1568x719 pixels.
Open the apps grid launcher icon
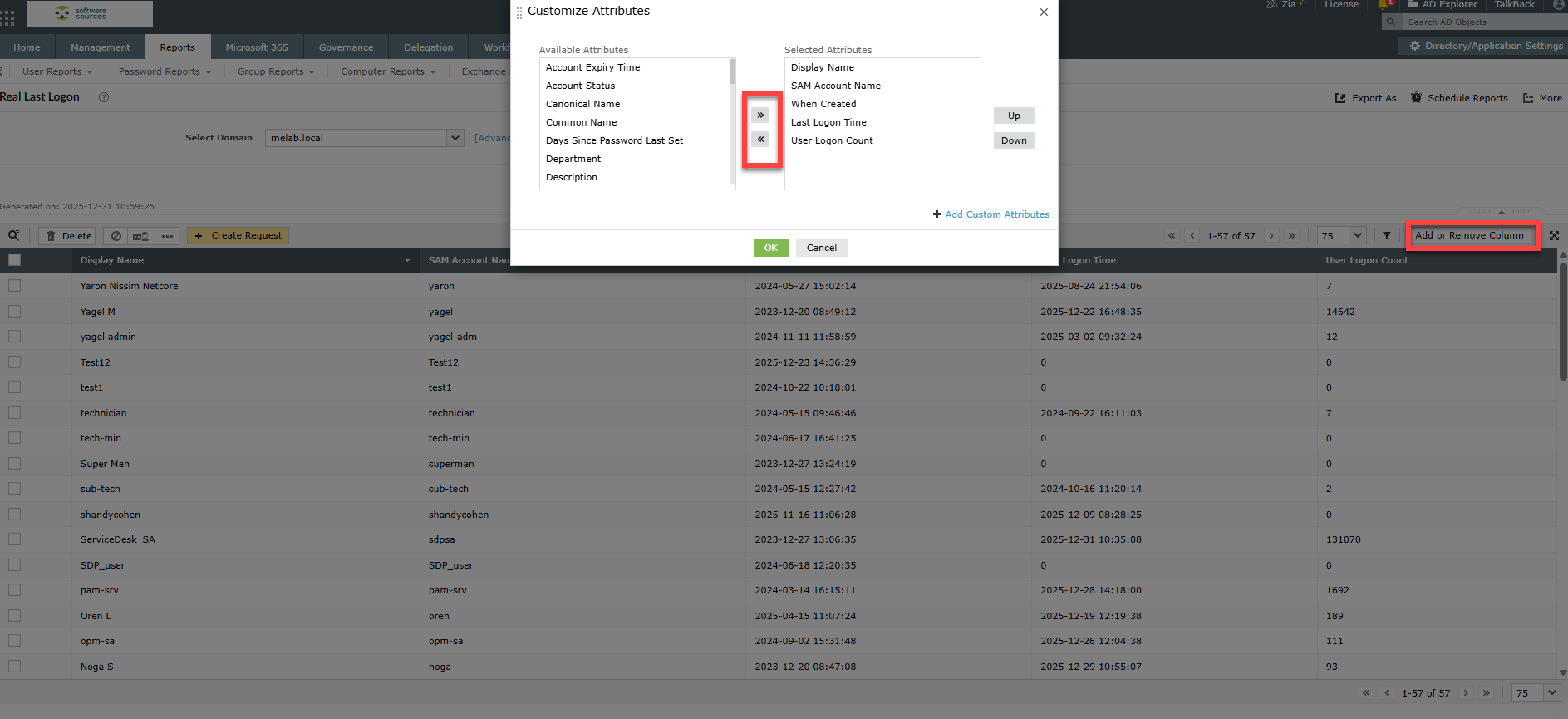point(8,17)
